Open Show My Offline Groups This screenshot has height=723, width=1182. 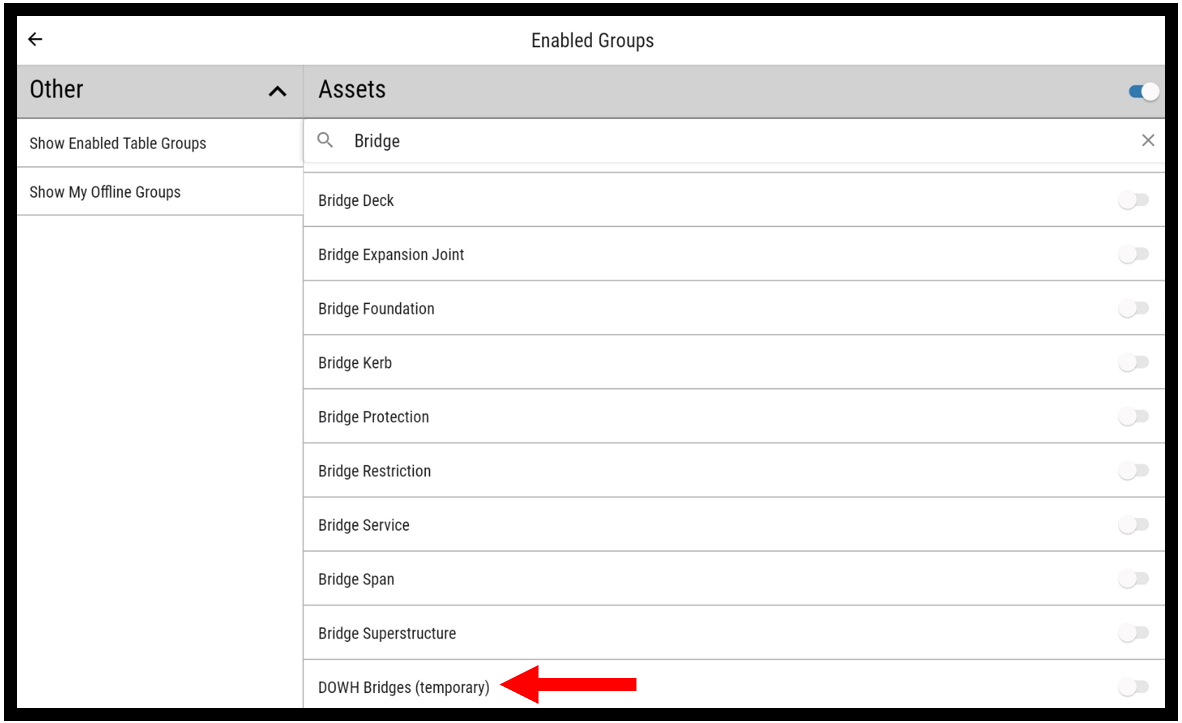[x=105, y=192]
